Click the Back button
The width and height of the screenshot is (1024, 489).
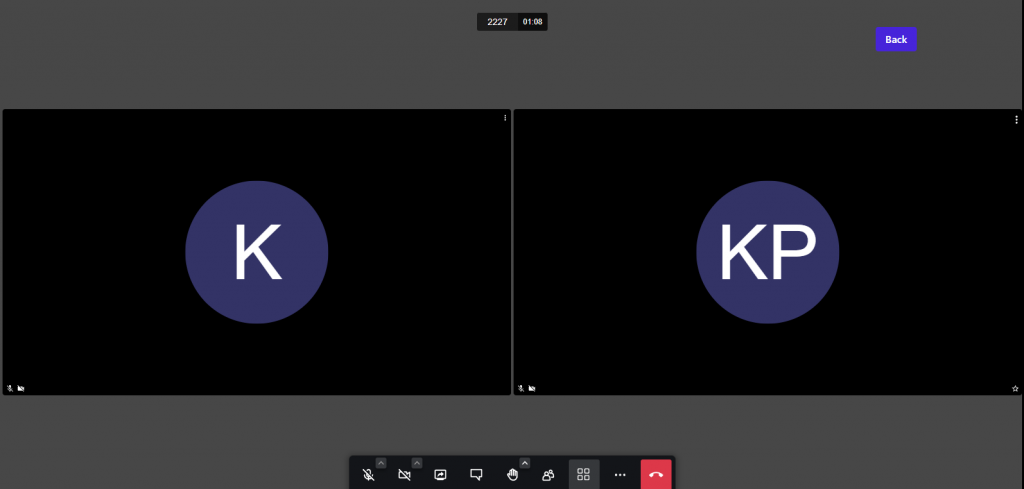(x=896, y=39)
